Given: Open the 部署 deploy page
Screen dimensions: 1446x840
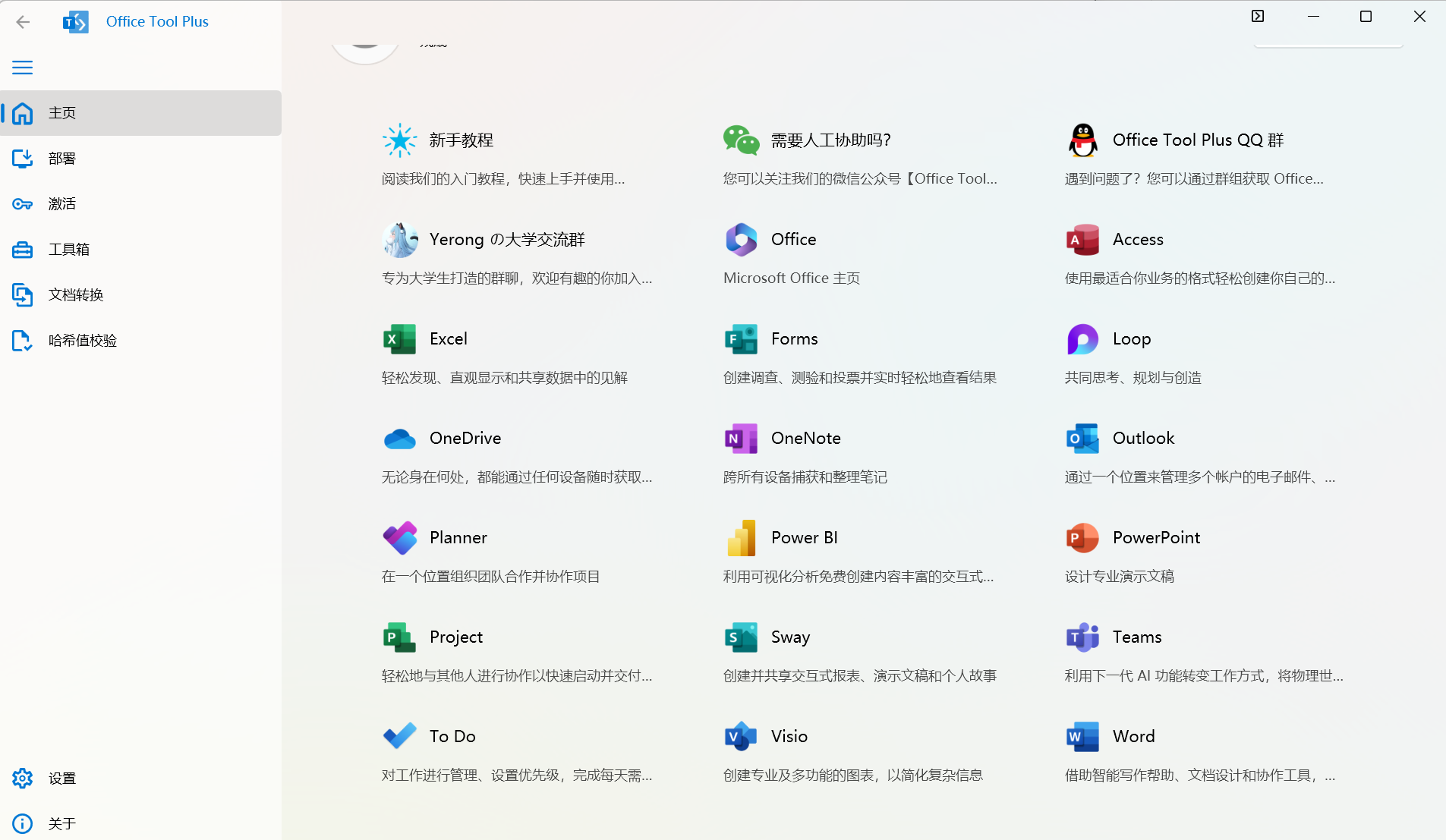Looking at the screenshot, I should (141, 159).
